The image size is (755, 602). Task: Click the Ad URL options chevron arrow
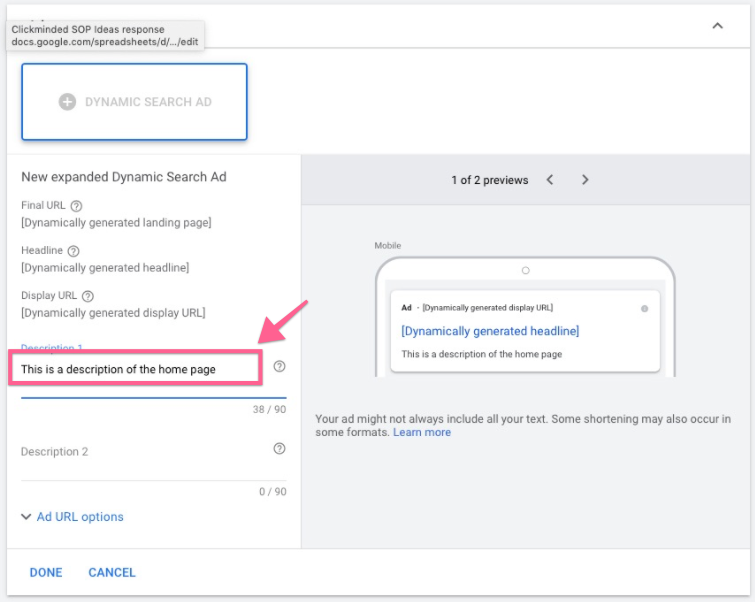[26, 517]
